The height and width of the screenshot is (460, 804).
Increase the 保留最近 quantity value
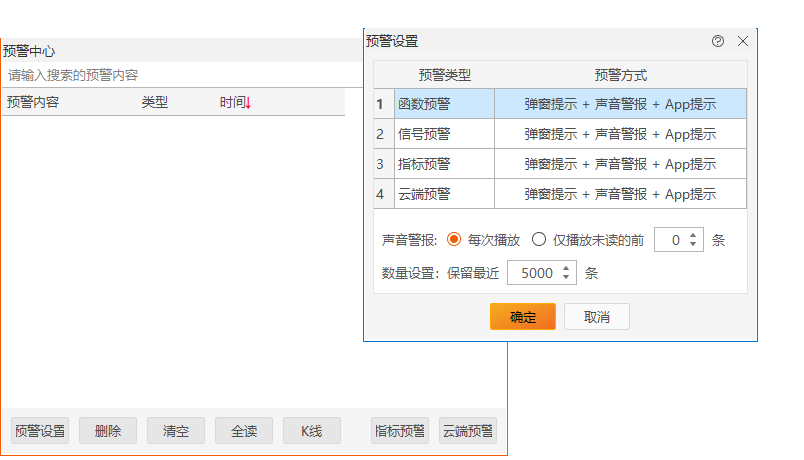(567, 267)
